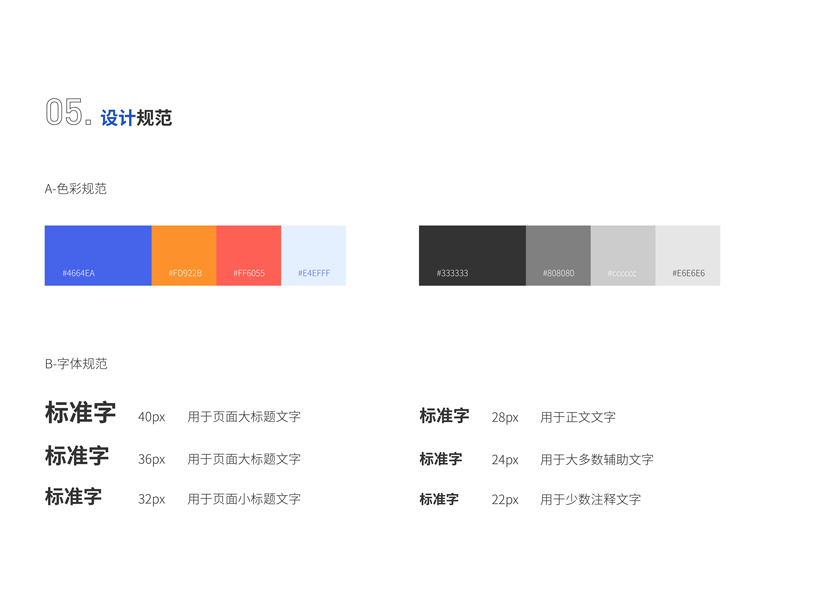Choose the #E6E6E6 pale gray swatch
The height and width of the screenshot is (600, 822).
click(688, 255)
